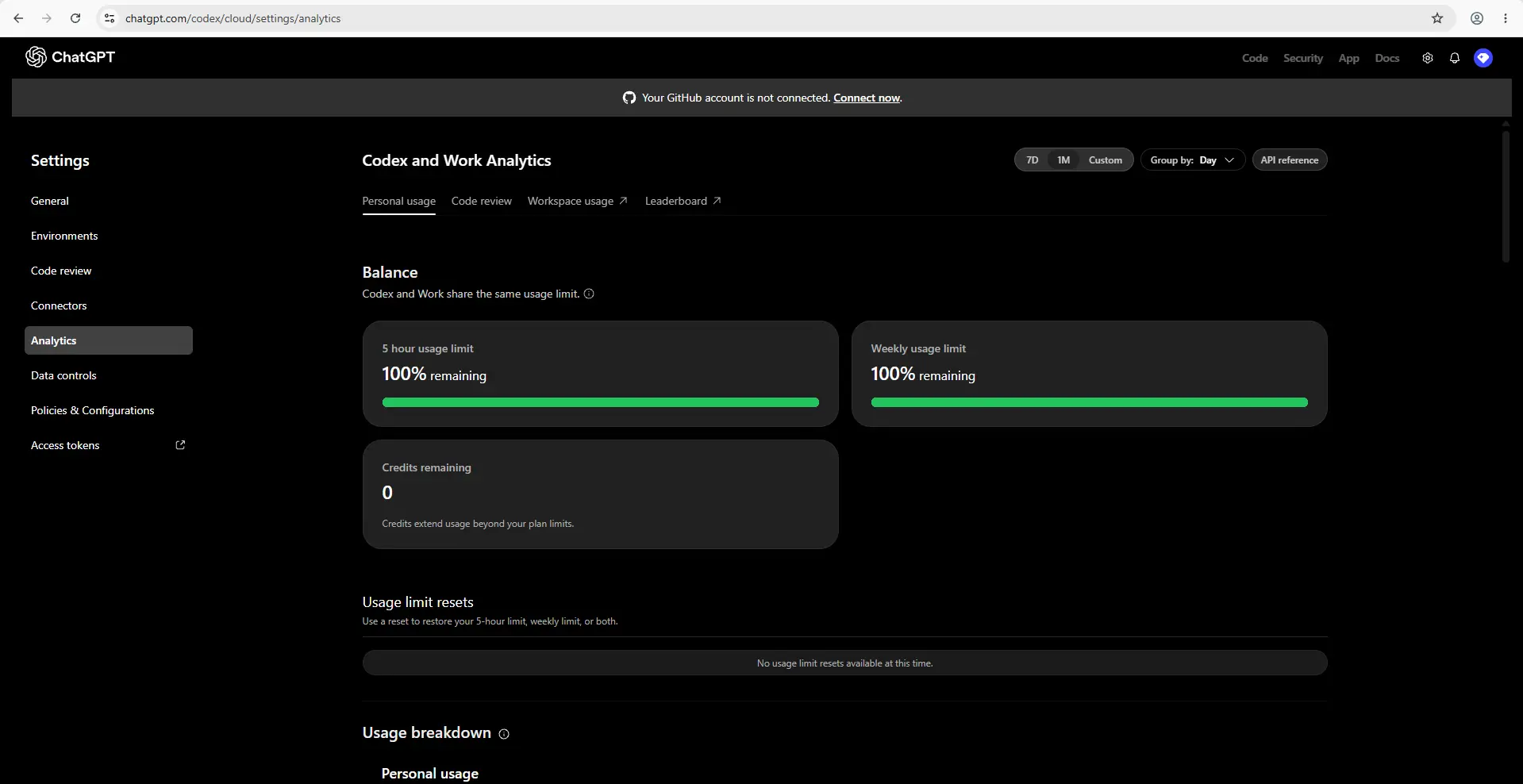The width and height of the screenshot is (1523, 784).
Task: Open the Docs link in top navigation
Action: click(1387, 58)
